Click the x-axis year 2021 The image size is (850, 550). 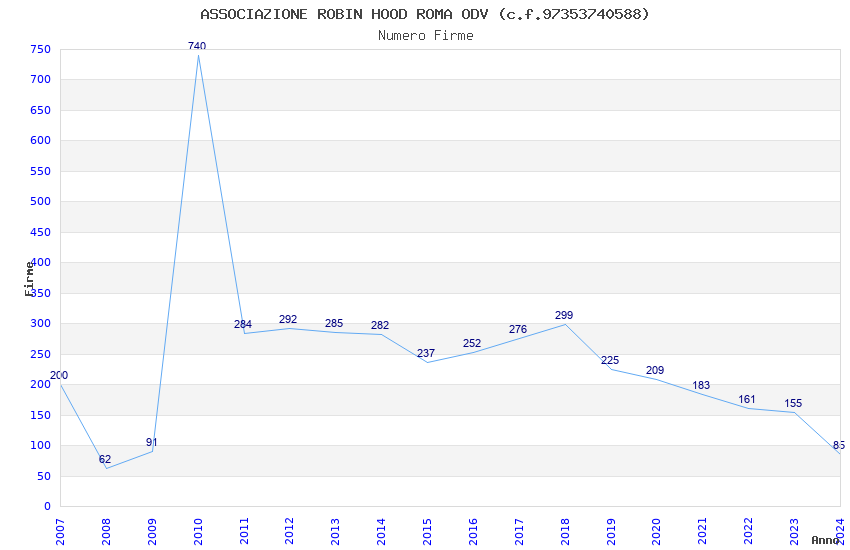(x=703, y=532)
